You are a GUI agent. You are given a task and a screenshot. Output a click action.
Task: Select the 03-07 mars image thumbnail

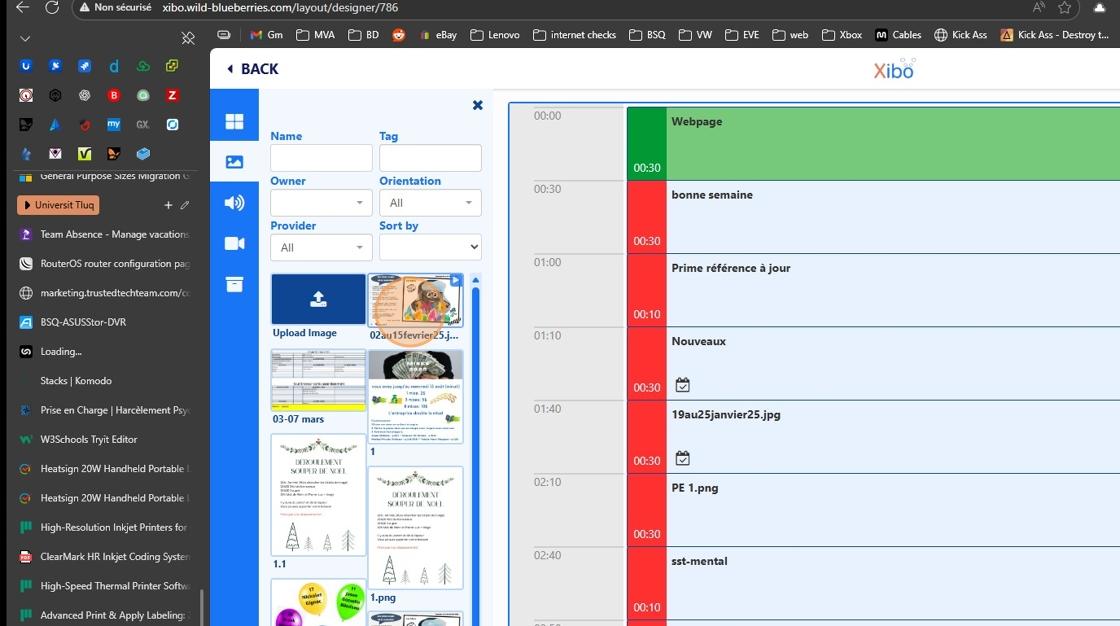coord(318,381)
